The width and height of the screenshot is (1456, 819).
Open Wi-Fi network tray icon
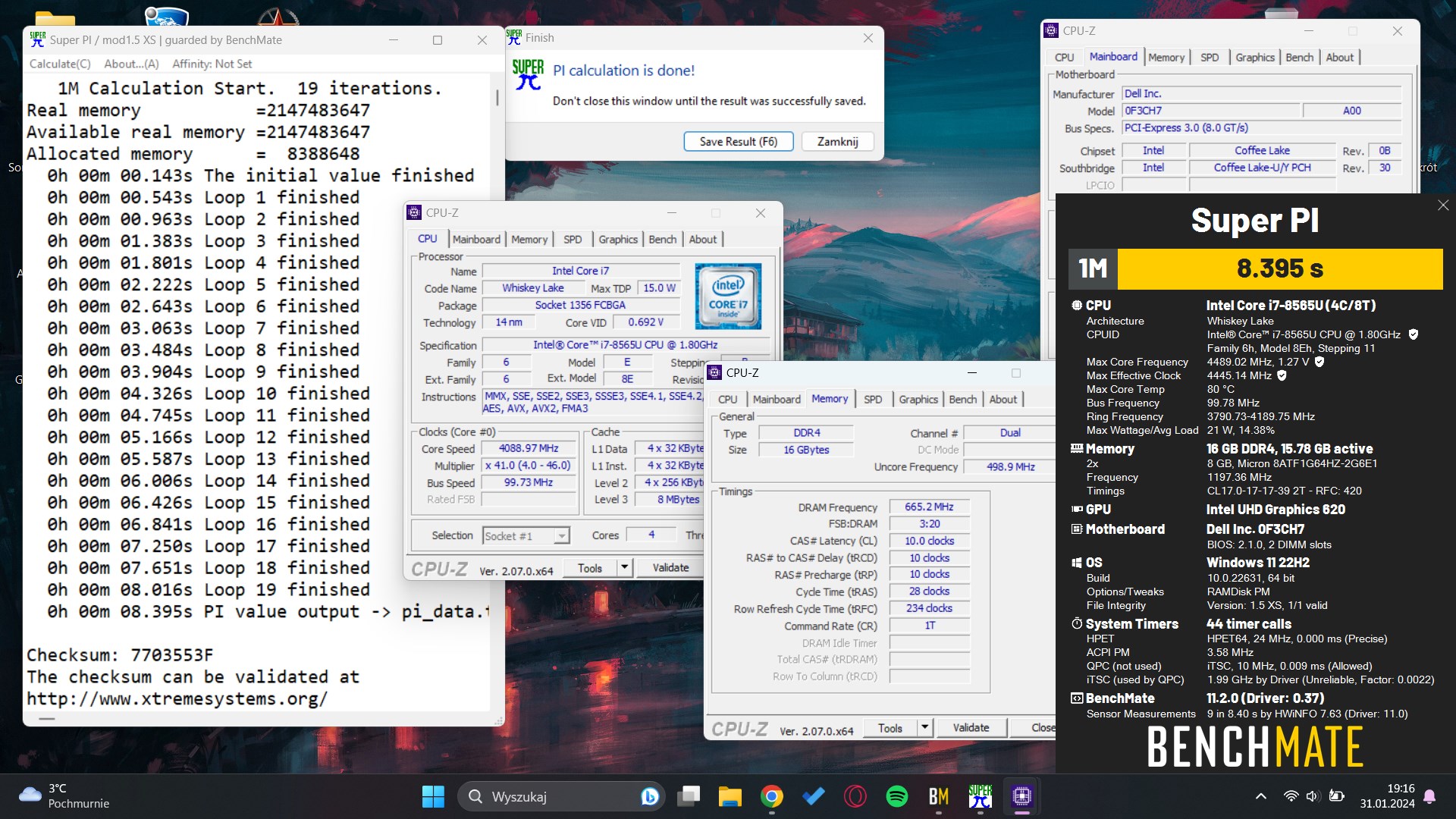pyautogui.click(x=1291, y=796)
